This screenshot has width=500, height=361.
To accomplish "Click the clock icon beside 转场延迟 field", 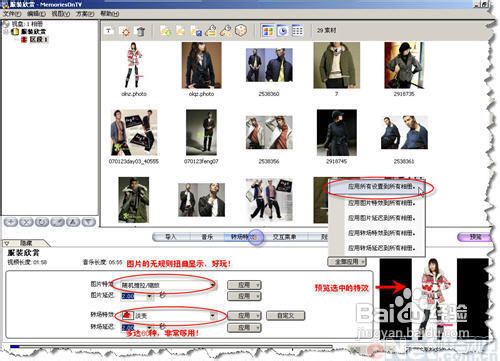I will 162,326.
